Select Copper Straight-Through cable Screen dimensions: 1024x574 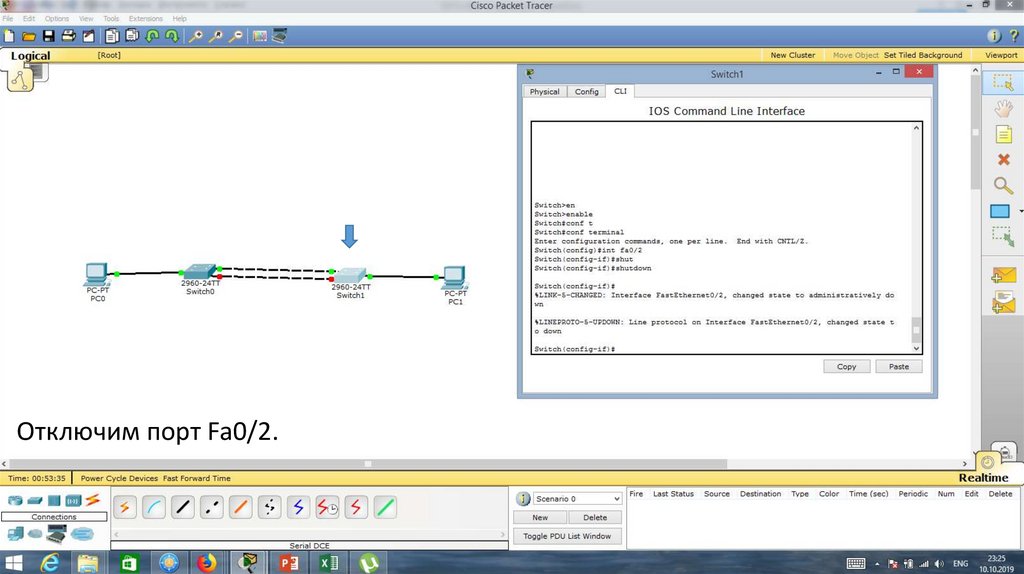pyautogui.click(x=183, y=507)
